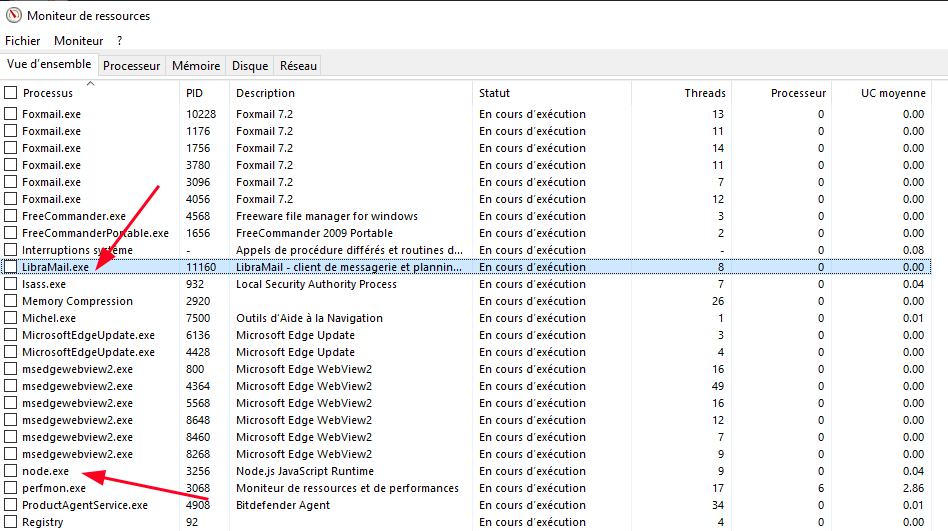Sort by the UC moyenne column header
The width and height of the screenshot is (948, 531).
893,93
